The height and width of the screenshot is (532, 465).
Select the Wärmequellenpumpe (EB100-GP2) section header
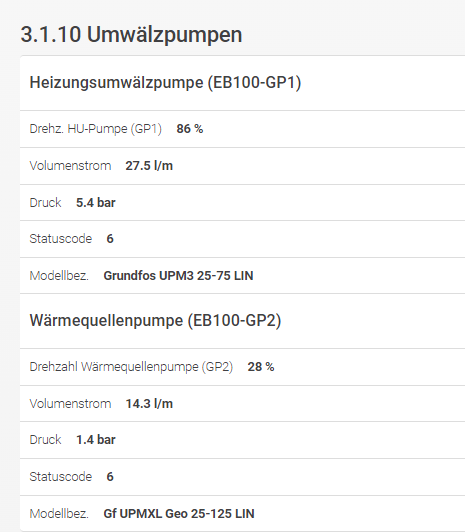[x=155, y=321]
